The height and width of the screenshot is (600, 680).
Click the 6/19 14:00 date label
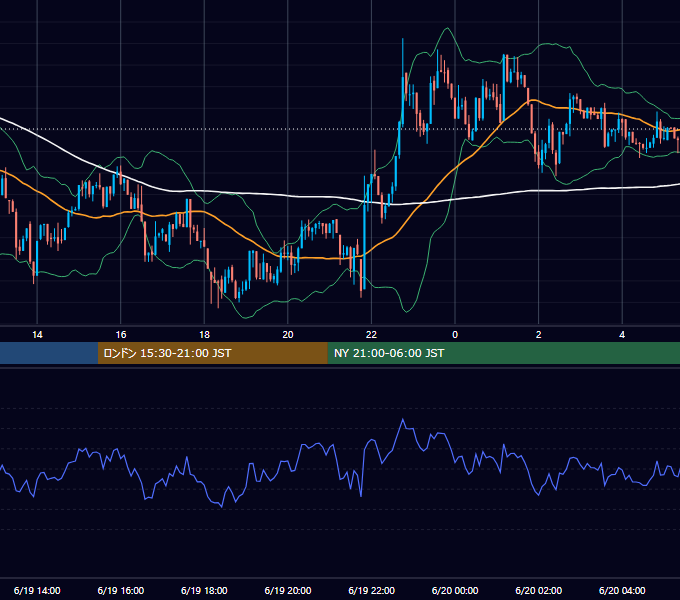click(37, 590)
